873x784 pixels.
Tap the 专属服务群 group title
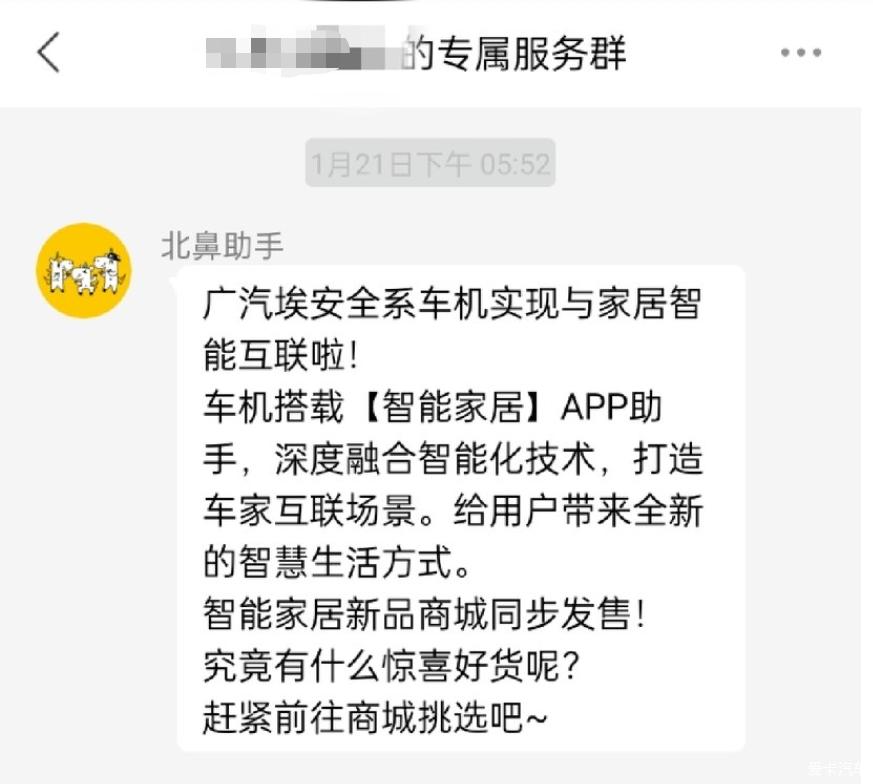point(531,53)
